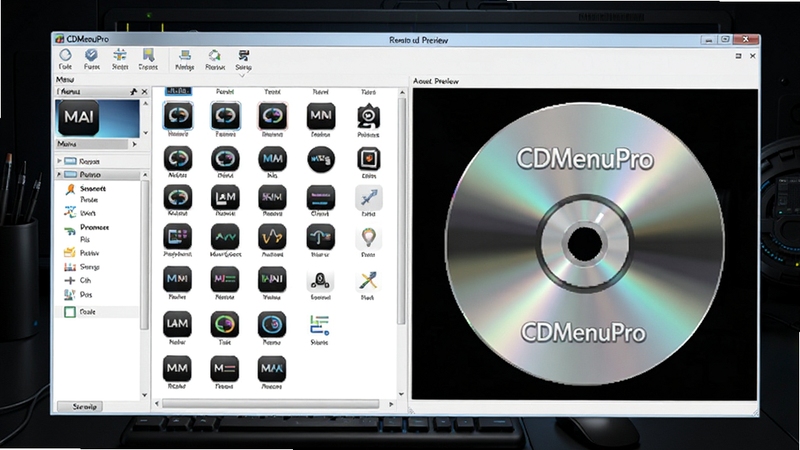
Task: Click the blue shield checkmark toolbar icon
Action: 92,55
